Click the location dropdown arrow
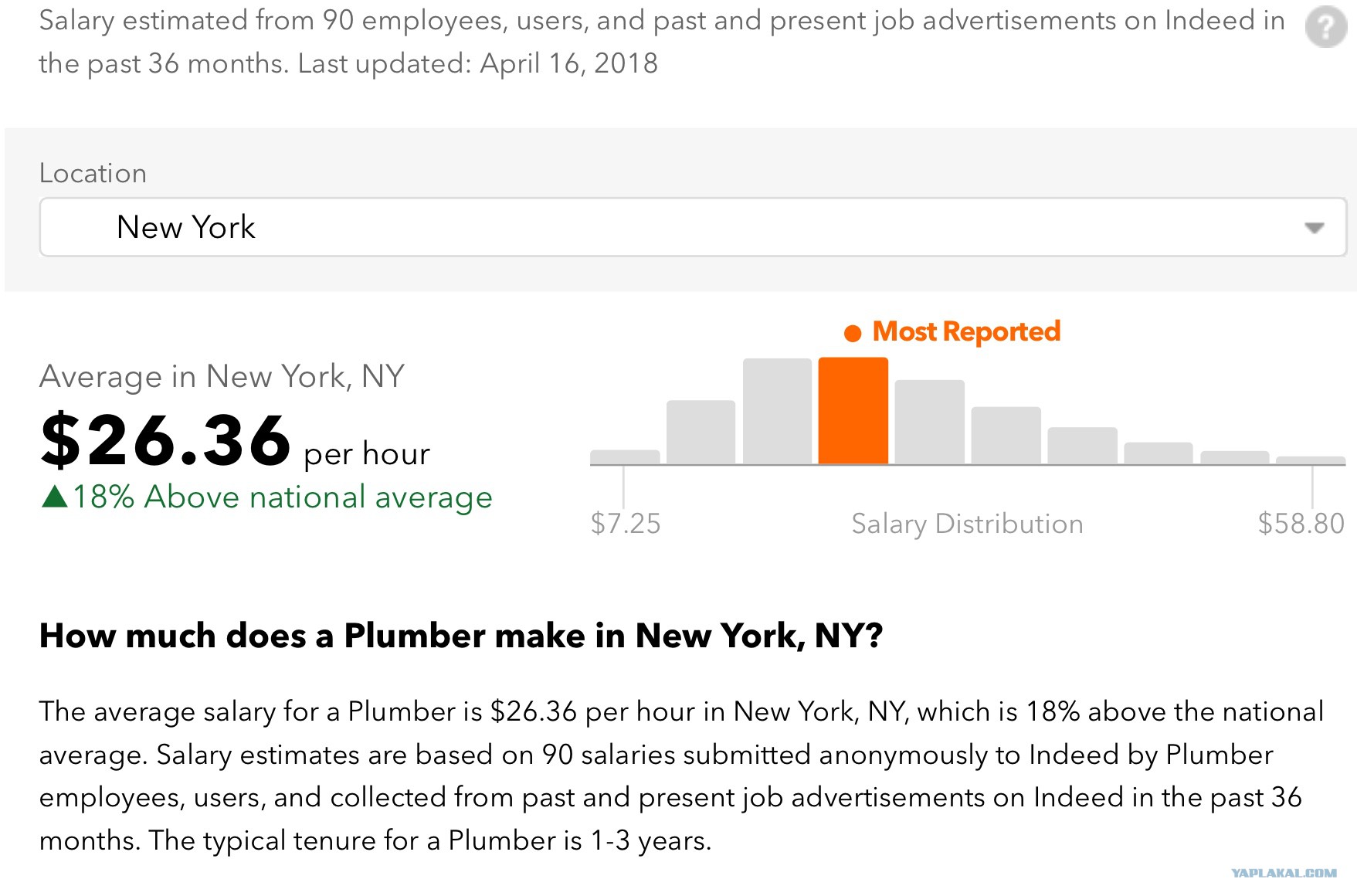This screenshot has width=1357, height=896. [1314, 228]
